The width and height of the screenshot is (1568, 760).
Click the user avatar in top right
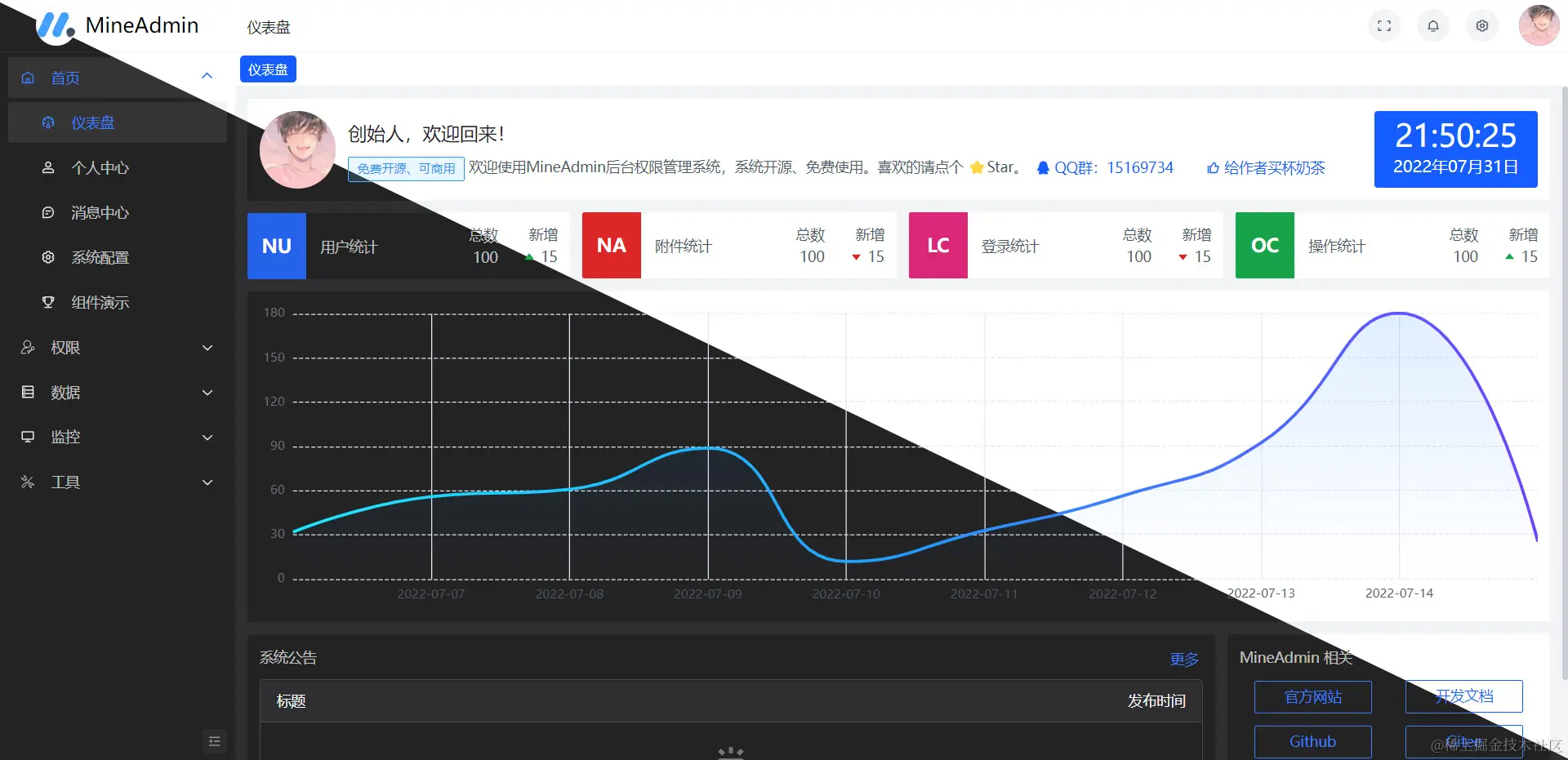tap(1539, 25)
